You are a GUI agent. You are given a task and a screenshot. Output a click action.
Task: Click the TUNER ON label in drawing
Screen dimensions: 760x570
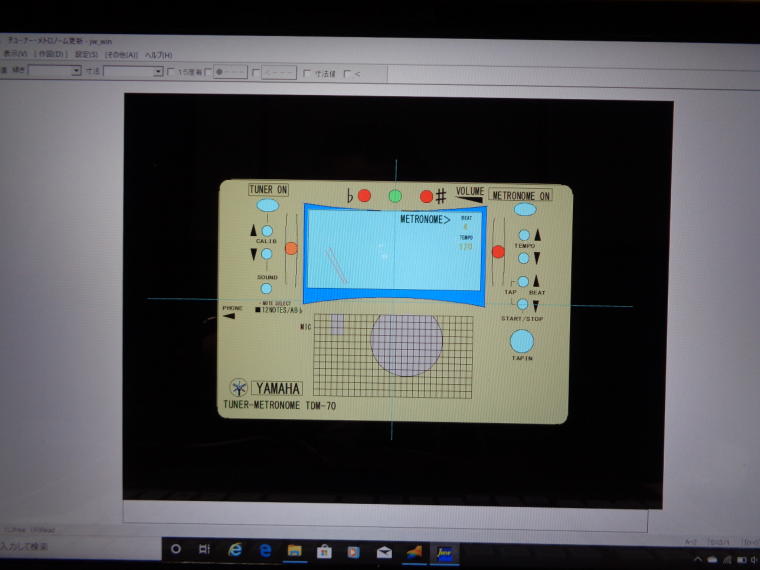click(x=268, y=190)
